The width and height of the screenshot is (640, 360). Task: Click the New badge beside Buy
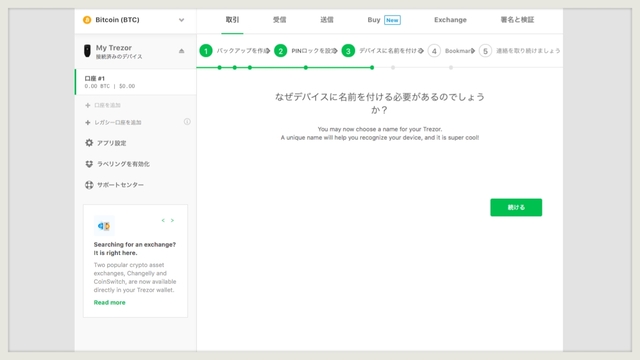point(392,20)
